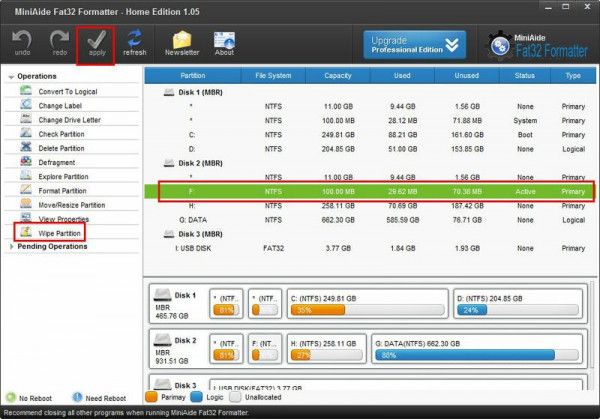Viewport: 600px width, 419px height.
Task: Choose Change Label operation
Action: point(60,106)
